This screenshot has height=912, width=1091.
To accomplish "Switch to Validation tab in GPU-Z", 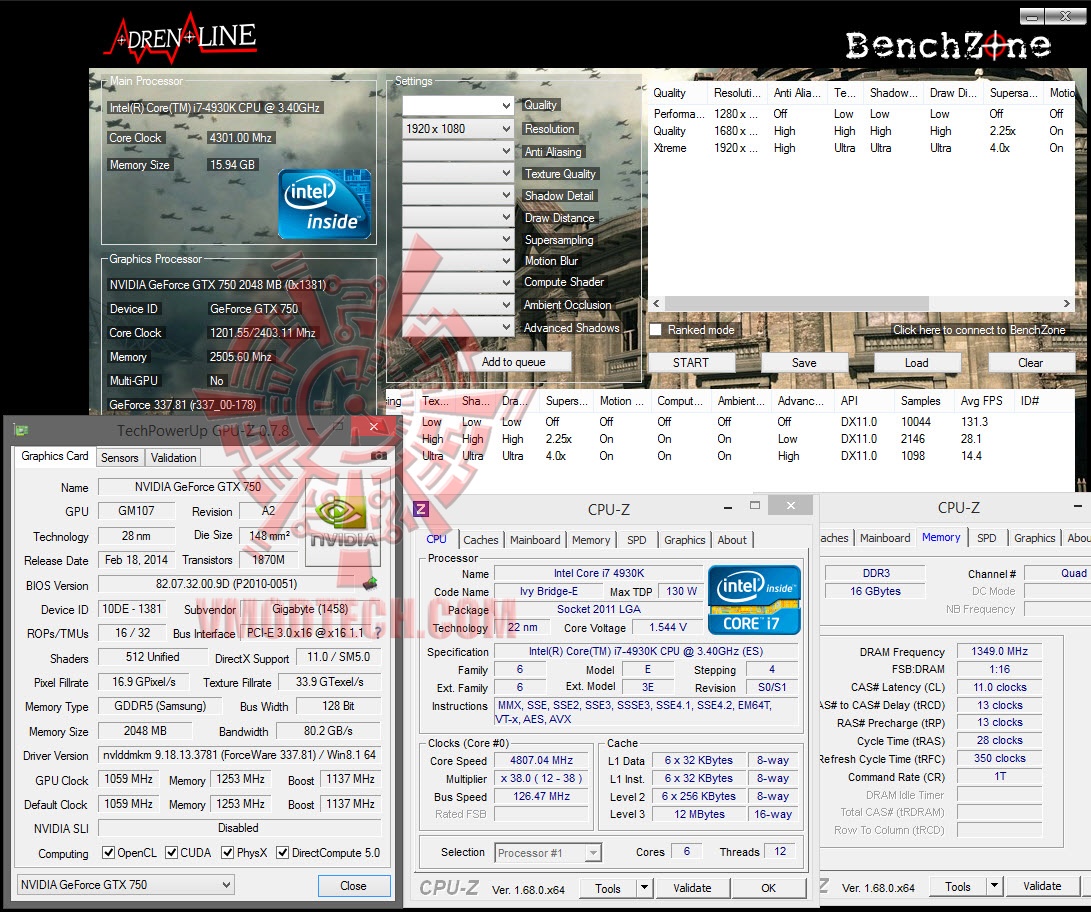I will [x=173, y=457].
